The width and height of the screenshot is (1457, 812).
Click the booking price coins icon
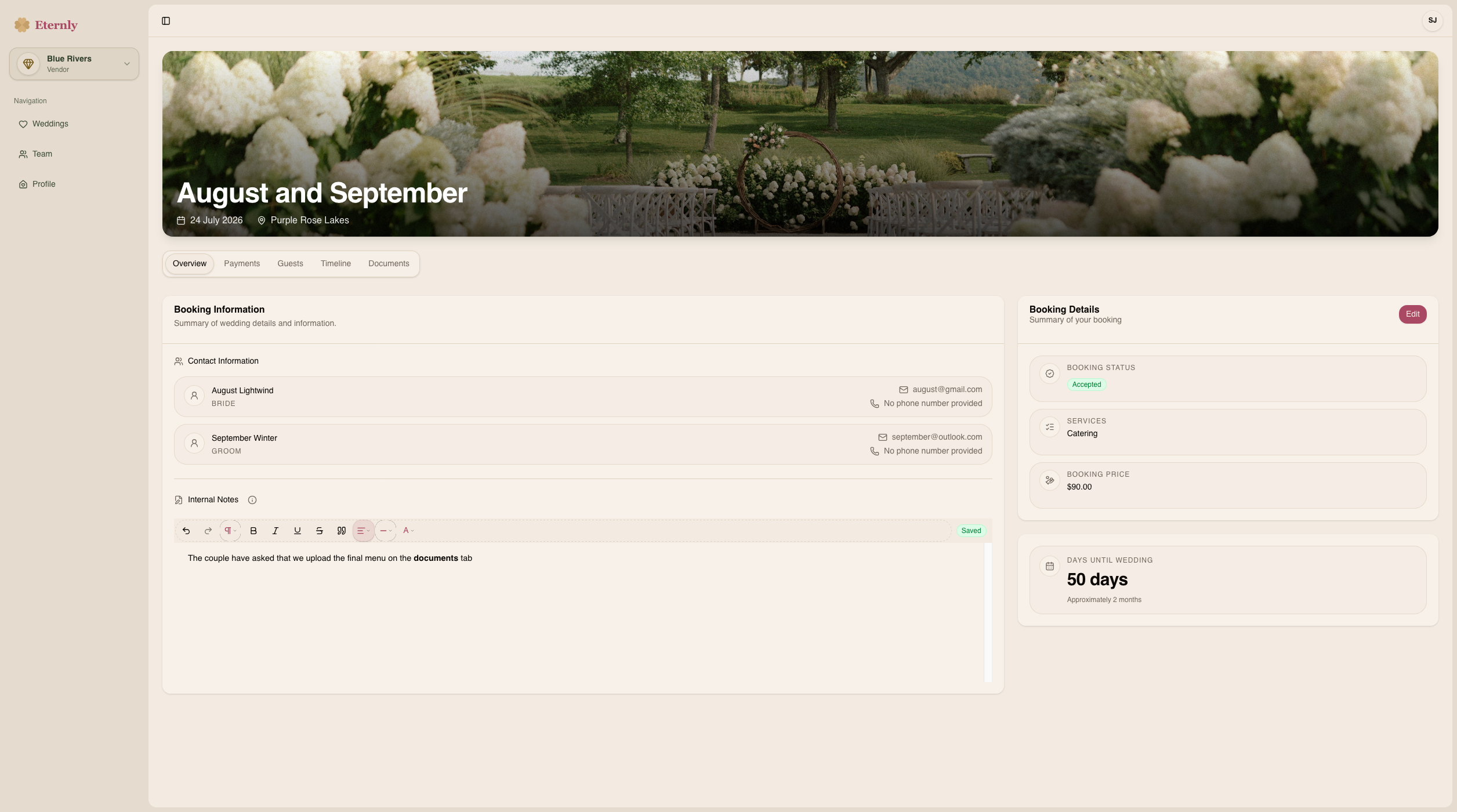[x=1050, y=480]
